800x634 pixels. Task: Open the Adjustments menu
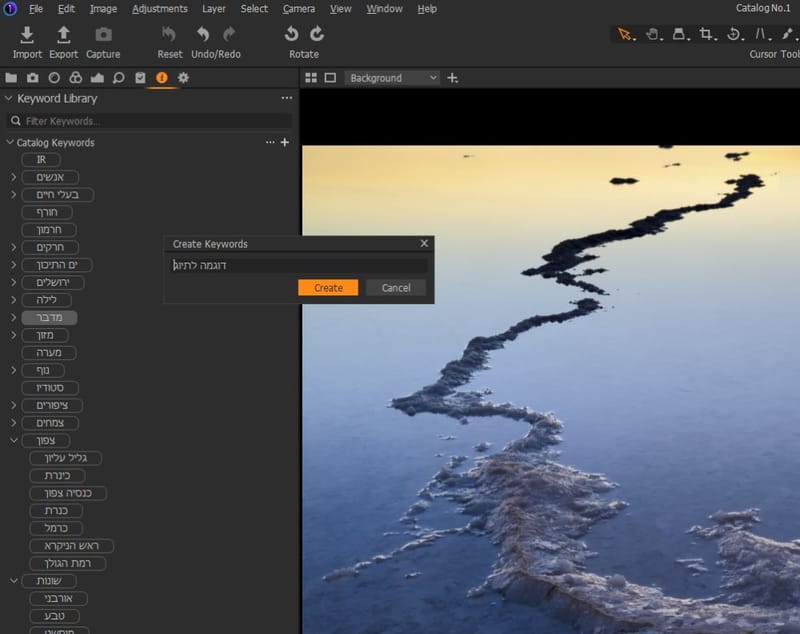(159, 9)
